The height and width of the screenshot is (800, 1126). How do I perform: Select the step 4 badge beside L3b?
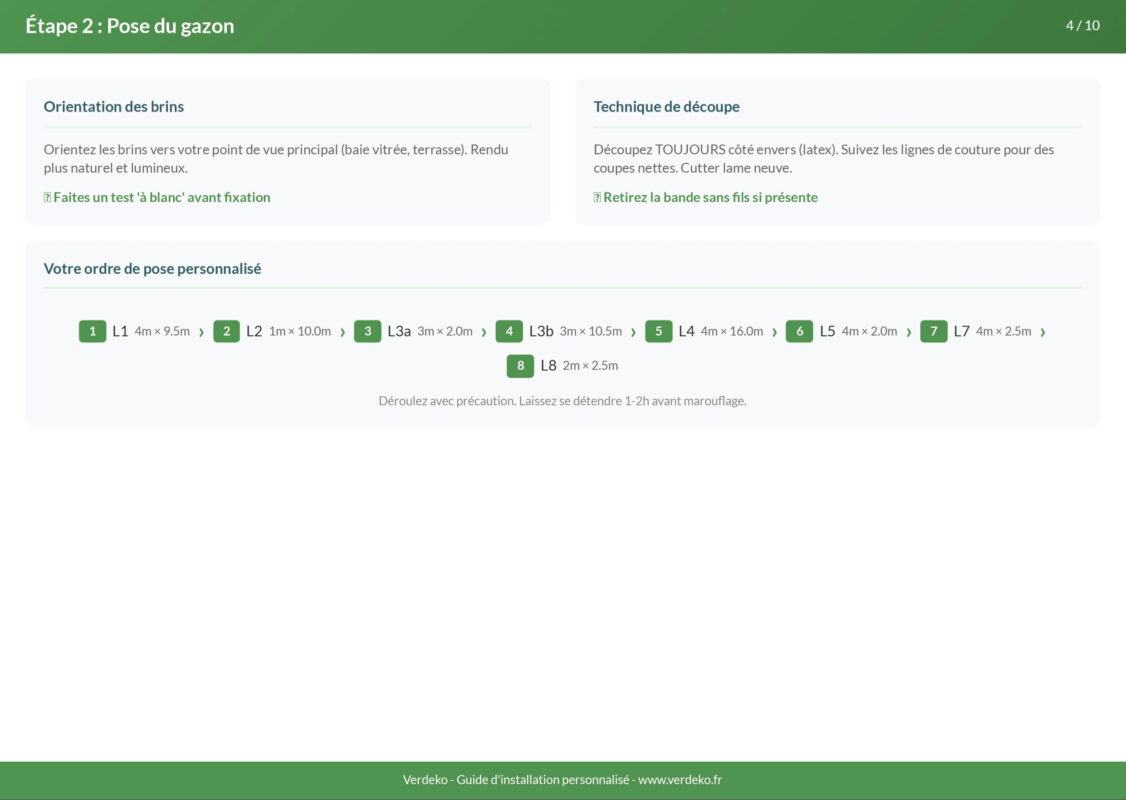click(509, 331)
